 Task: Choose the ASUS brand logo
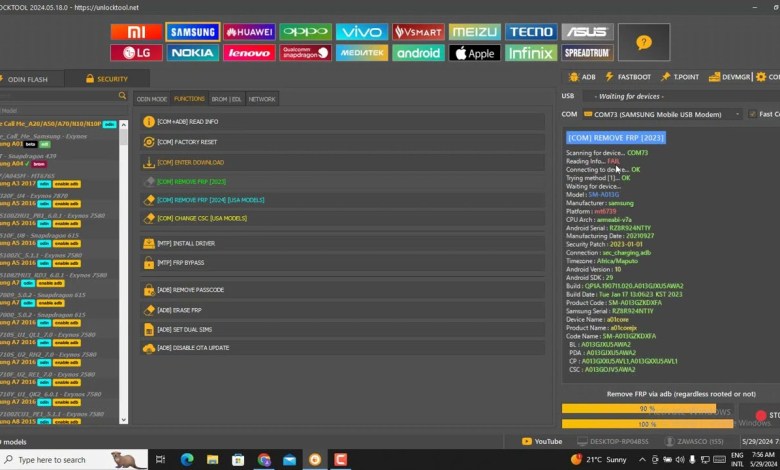(x=587, y=32)
